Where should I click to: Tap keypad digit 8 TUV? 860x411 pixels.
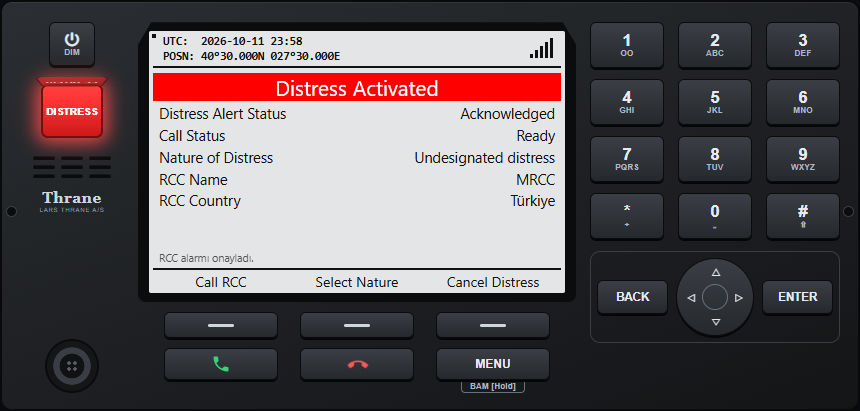pyautogui.click(x=715, y=159)
